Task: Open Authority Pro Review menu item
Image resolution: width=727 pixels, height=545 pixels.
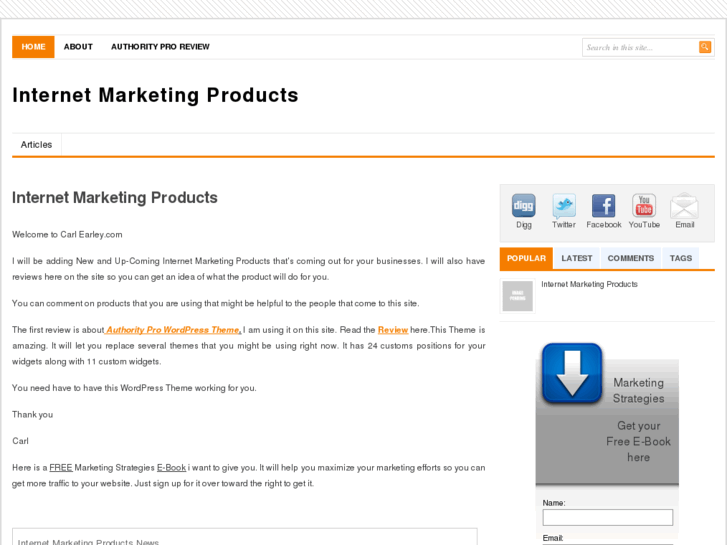Action: click(160, 47)
